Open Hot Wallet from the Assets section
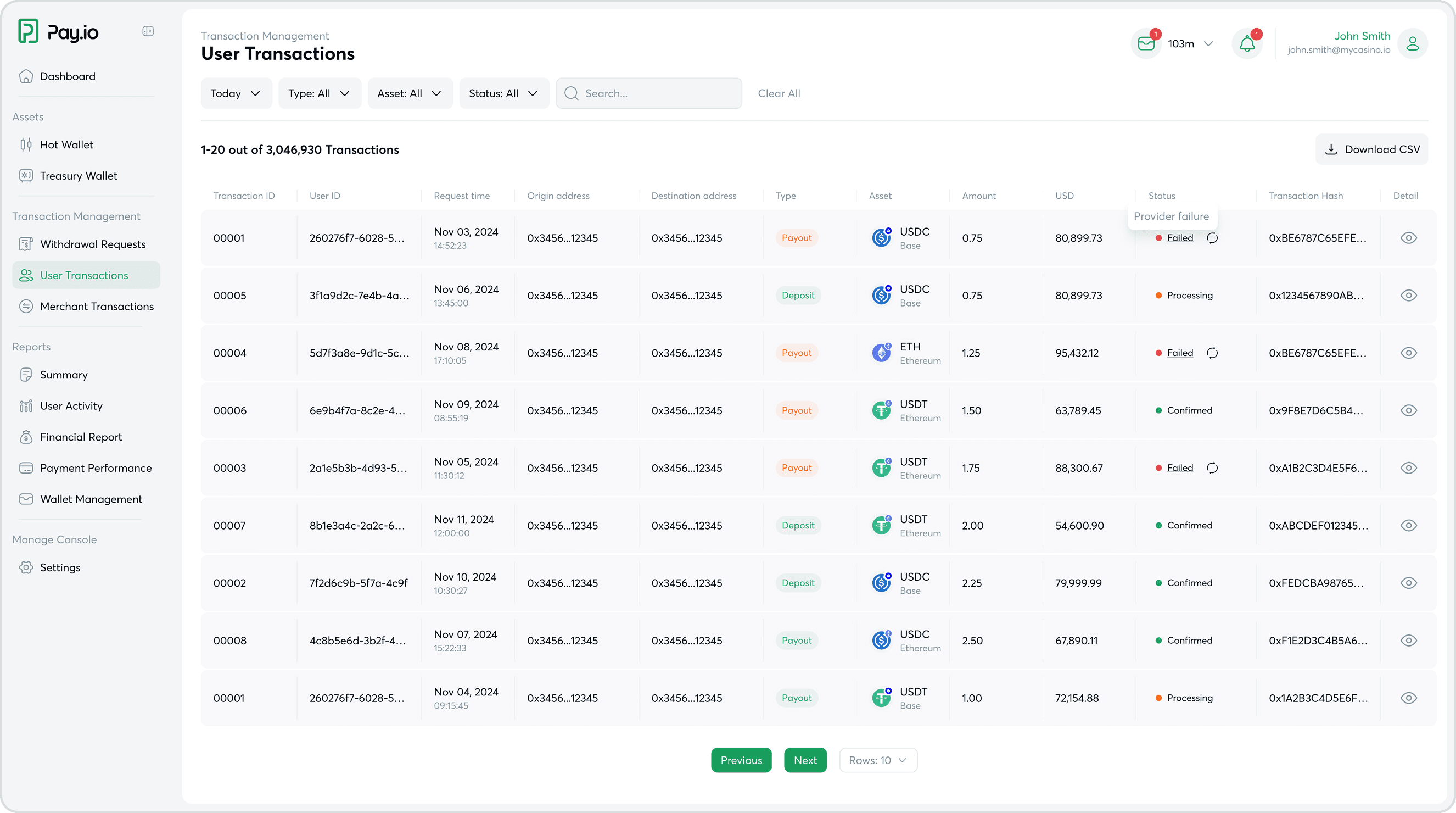The image size is (1456, 813). click(x=66, y=144)
